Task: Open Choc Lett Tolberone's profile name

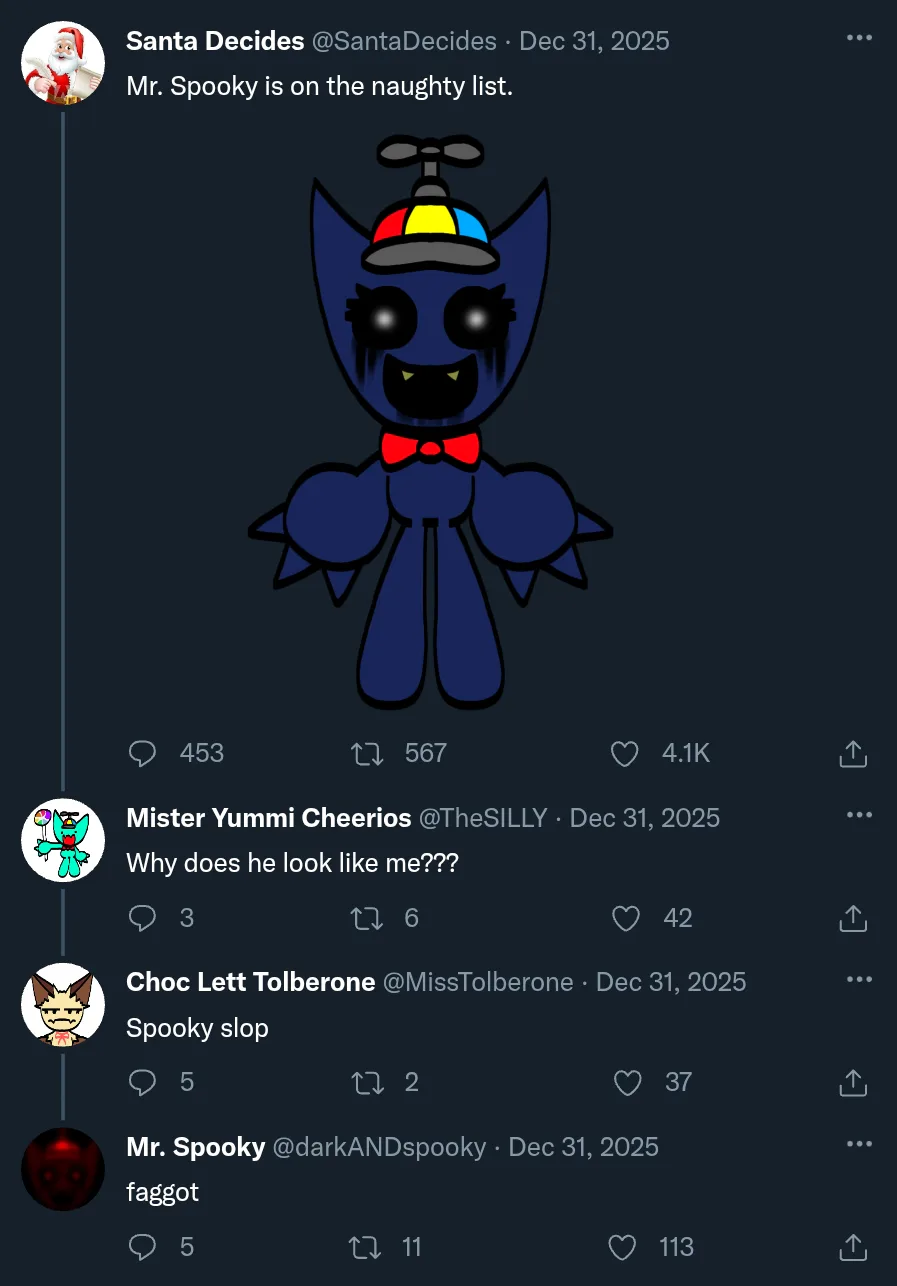Action: click(250, 982)
